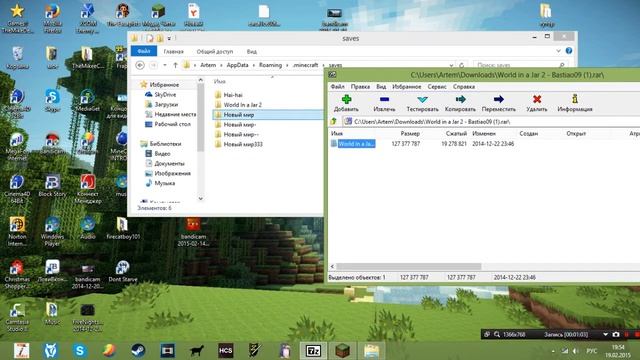This screenshot has width=640, height=360.
Task: Click the Переместить move icon in 7-Zip
Action: click(x=498, y=99)
